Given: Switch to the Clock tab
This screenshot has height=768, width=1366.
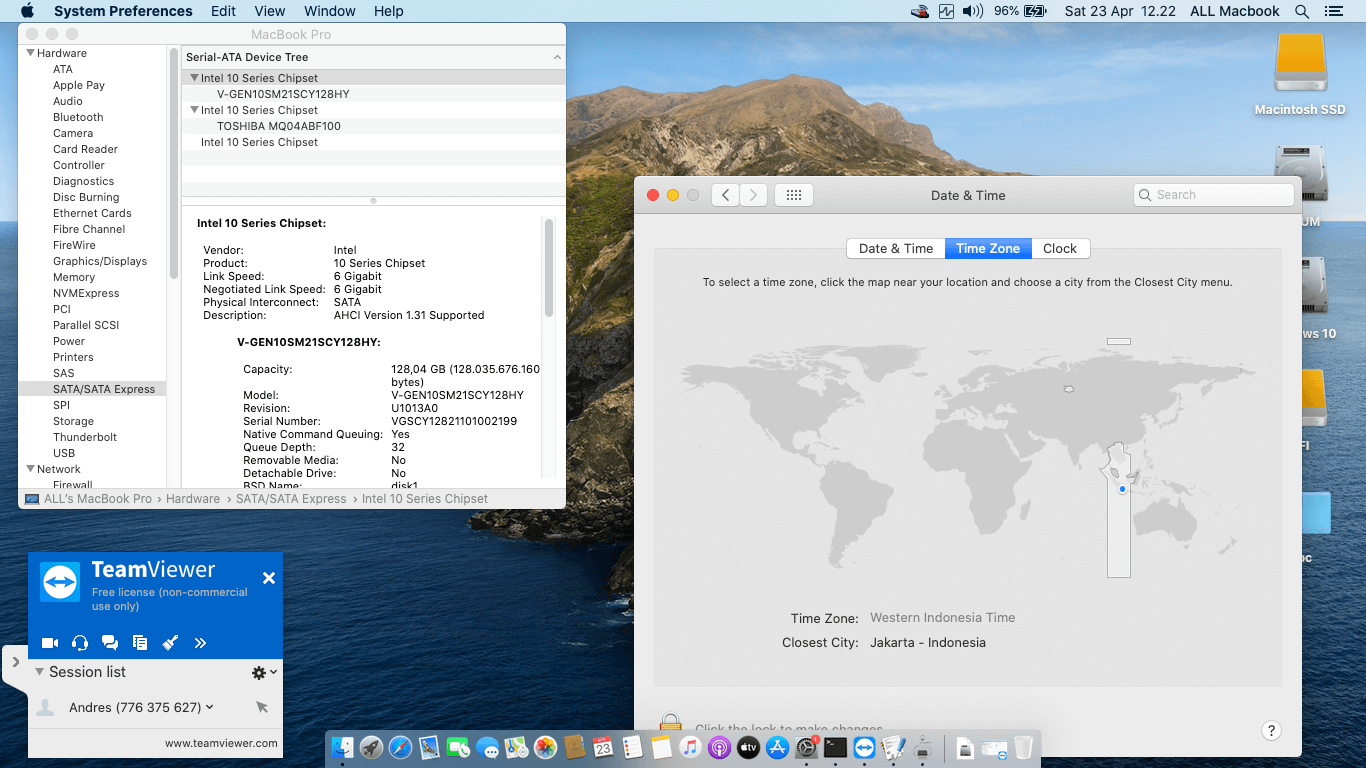Looking at the screenshot, I should click(1060, 249).
